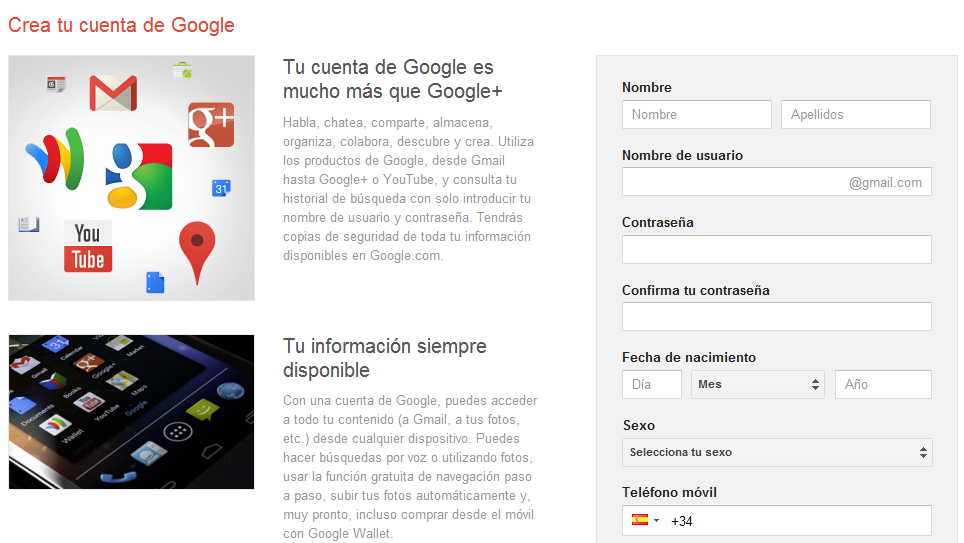Click the Apellidos last name field
The width and height of the screenshot is (964, 543).
(x=856, y=114)
